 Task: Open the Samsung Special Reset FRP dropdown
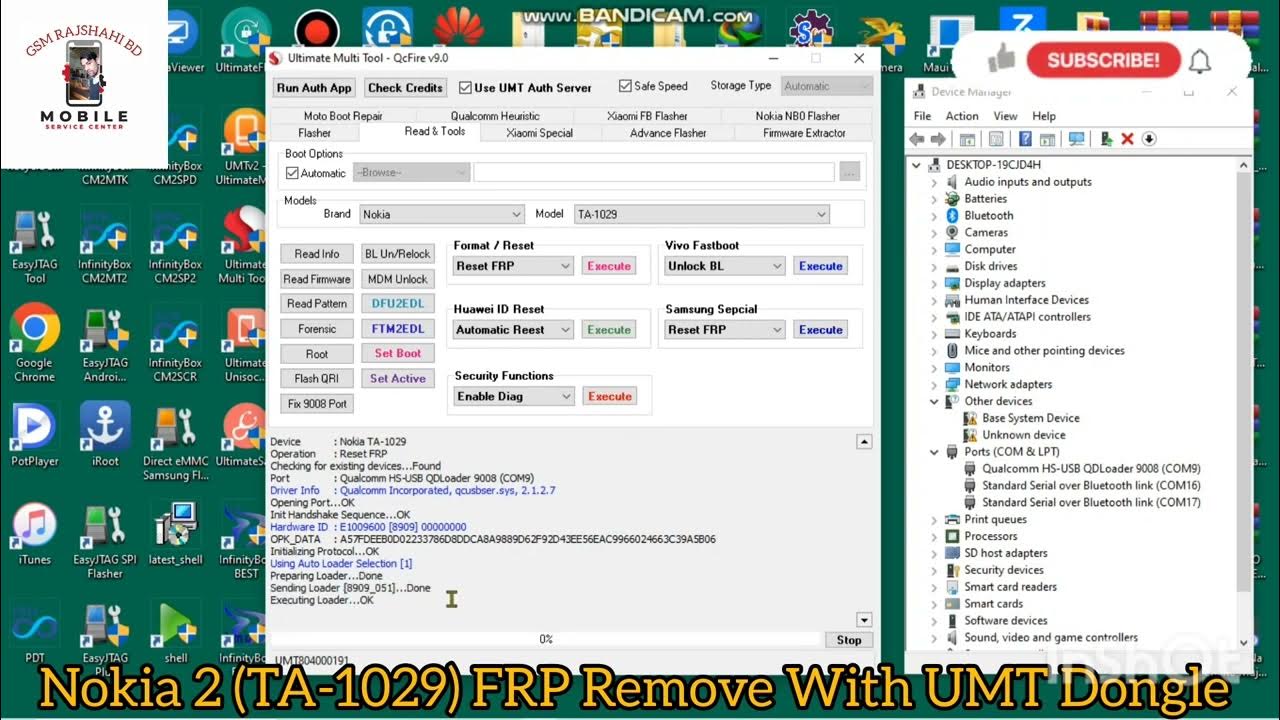point(725,330)
